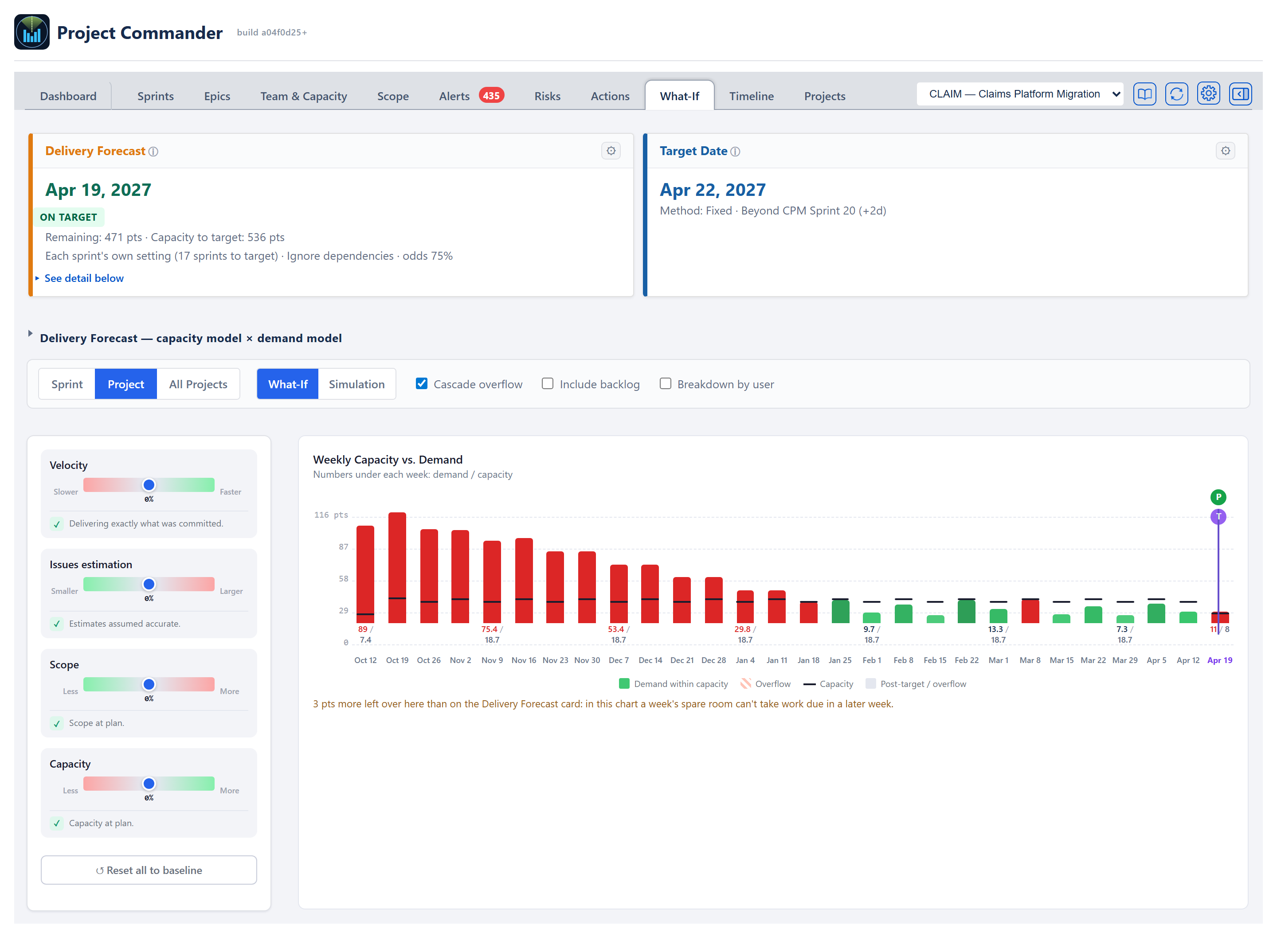Open the Dashboard tab

coord(68,96)
